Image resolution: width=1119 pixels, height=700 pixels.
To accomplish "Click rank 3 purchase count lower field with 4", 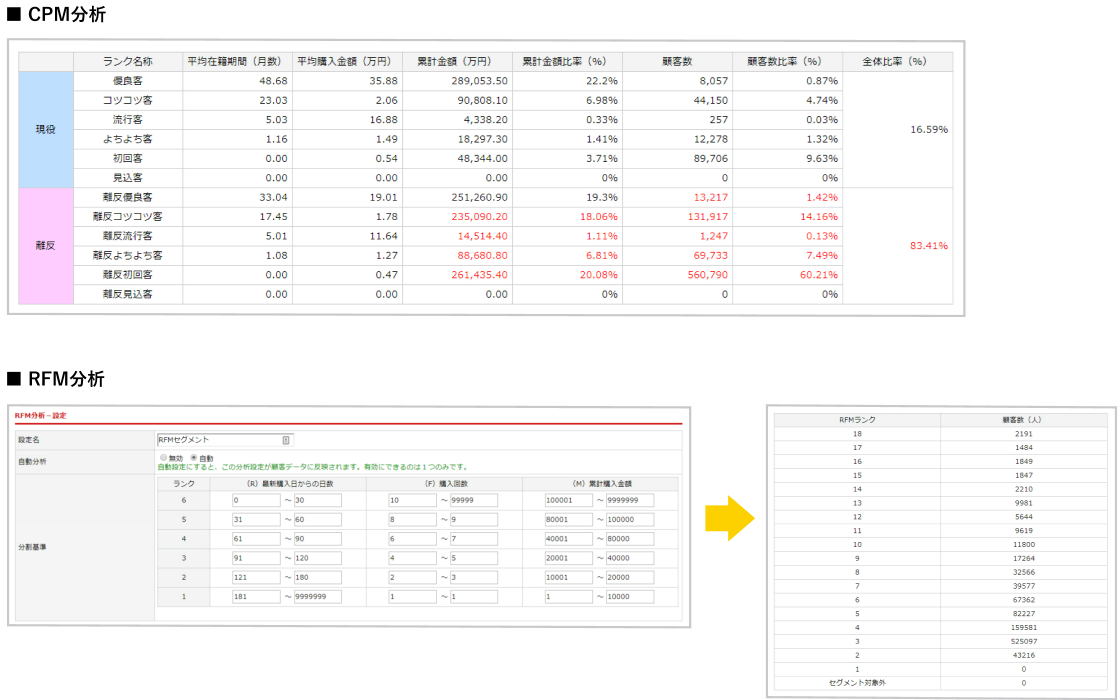I will click(x=412, y=558).
